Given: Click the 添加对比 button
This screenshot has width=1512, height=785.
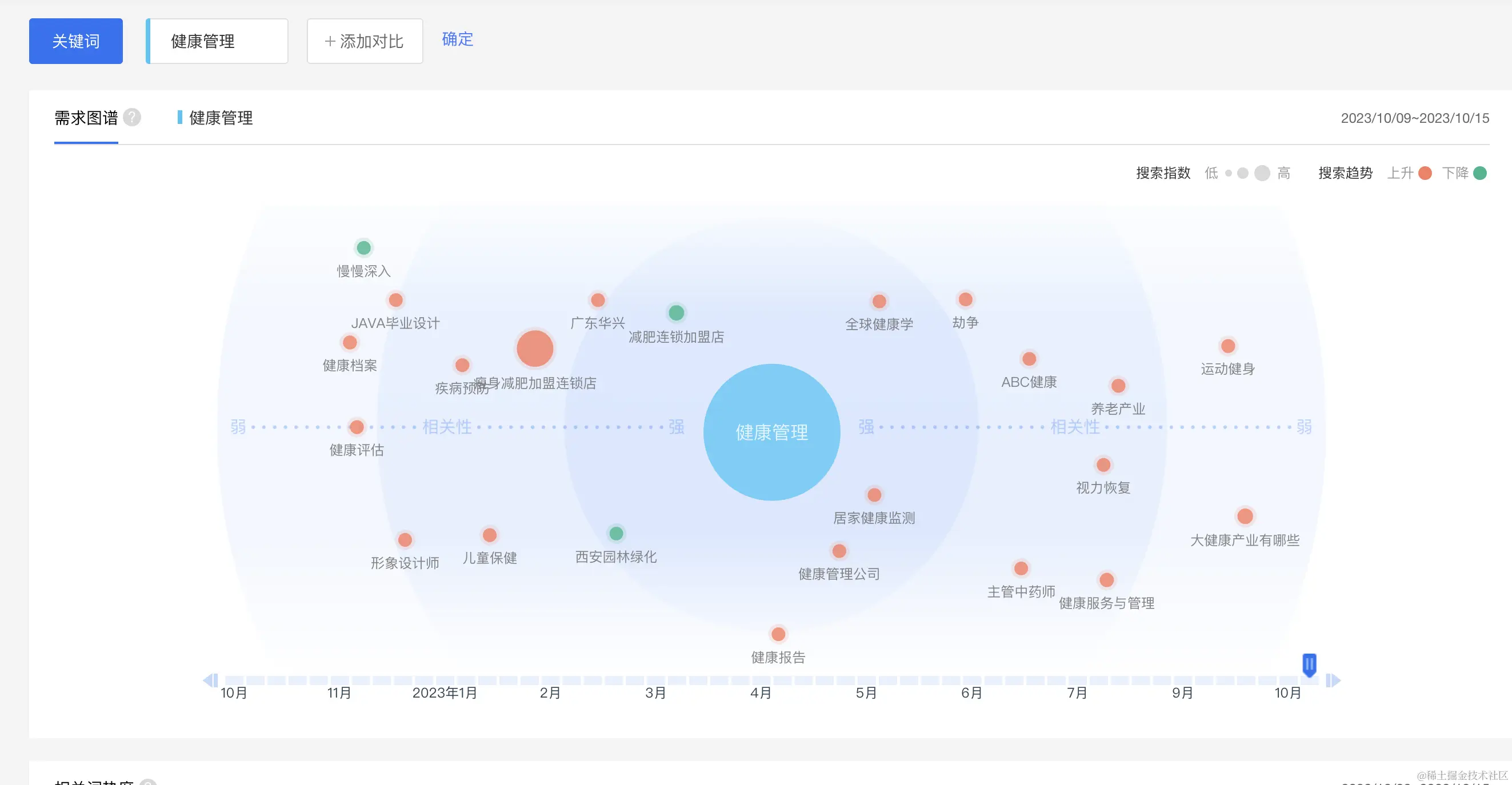Looking at the screenshot, I should (365, 41).
